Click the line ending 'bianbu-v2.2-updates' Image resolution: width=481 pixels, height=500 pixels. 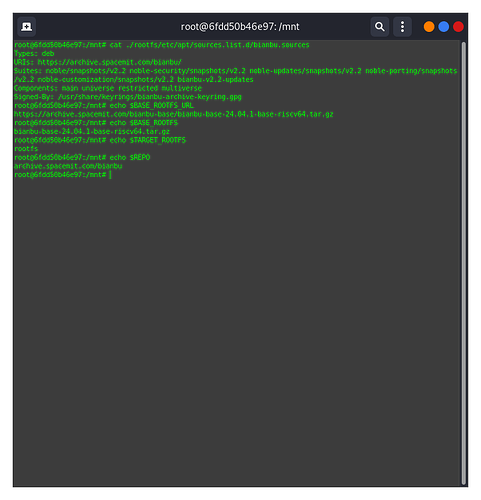tap(134, 79)
